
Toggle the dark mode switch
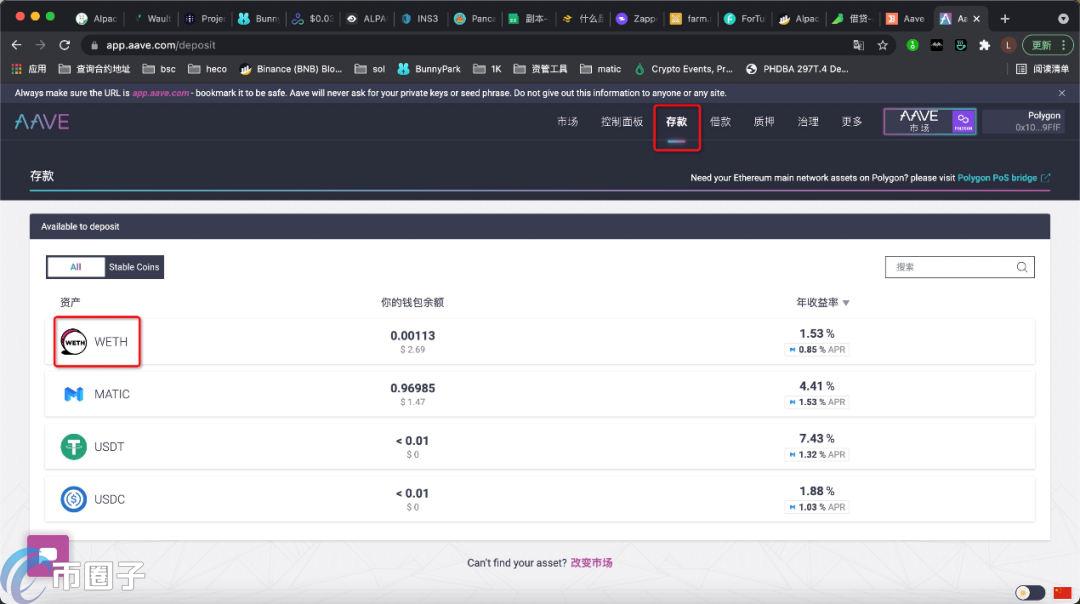tap(1030, 592)
